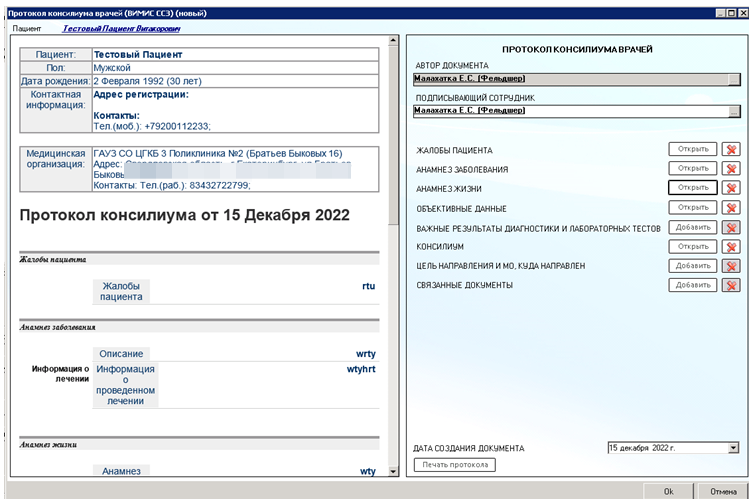
Task: Click the description value wrty
Action: 366,354
